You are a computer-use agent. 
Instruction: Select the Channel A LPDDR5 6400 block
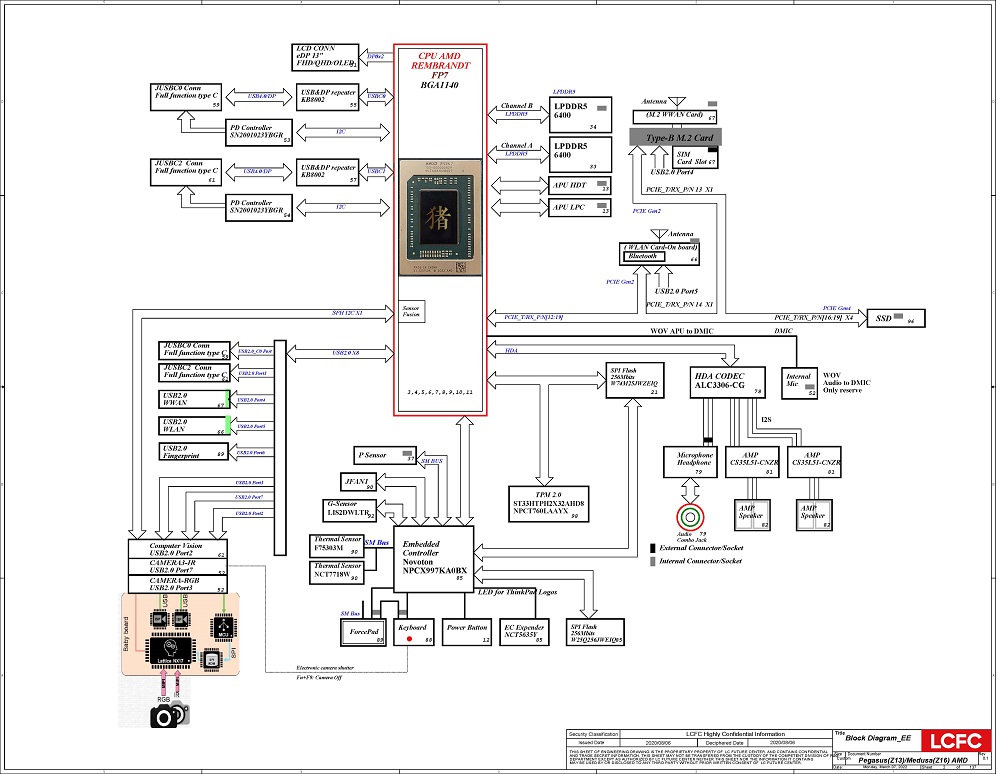(580, 154)
